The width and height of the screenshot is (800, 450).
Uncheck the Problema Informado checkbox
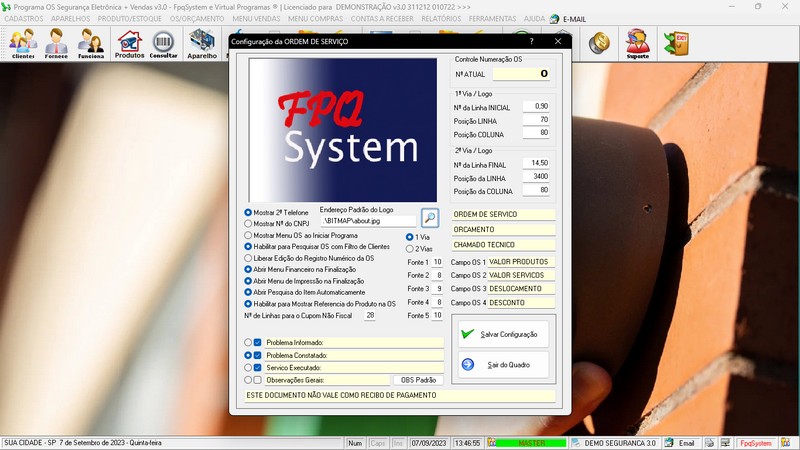point(258,342)
